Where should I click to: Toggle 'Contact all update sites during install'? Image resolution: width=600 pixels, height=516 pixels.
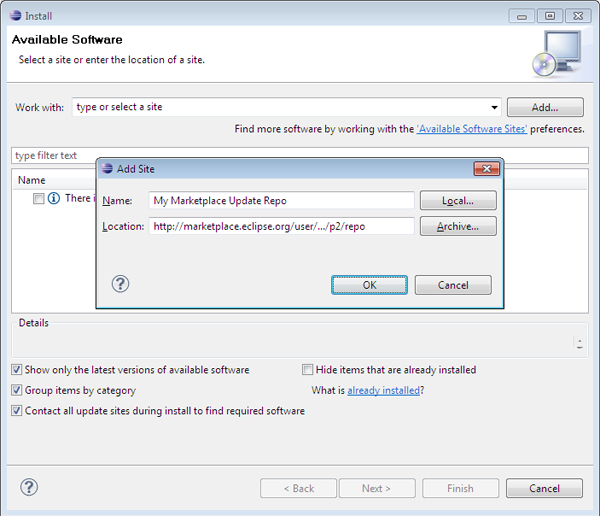pyautogui.click(x=17, y=411)
